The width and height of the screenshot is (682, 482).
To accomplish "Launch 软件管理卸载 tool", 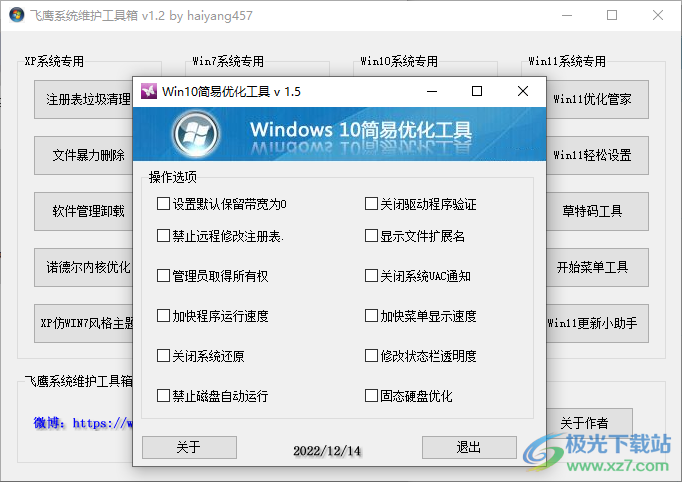I will pos(84,211).
